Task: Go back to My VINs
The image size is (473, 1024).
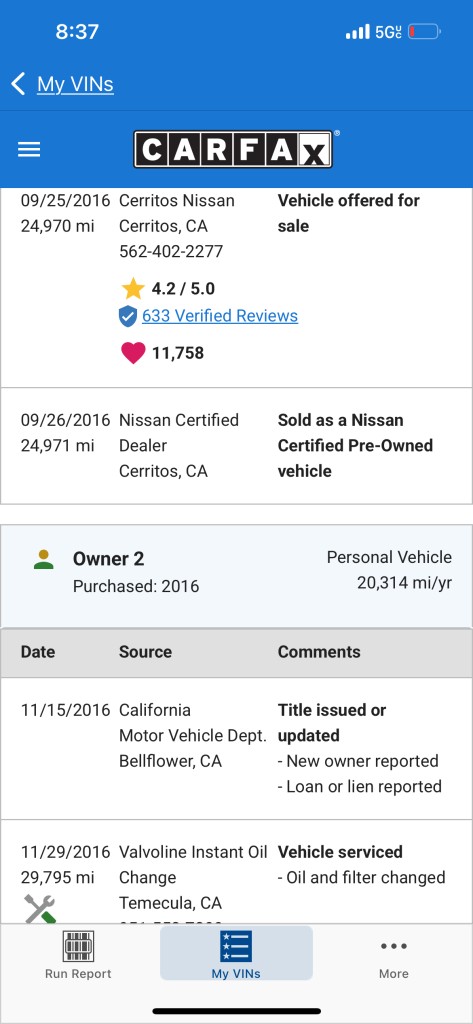Action: [75, 84]
